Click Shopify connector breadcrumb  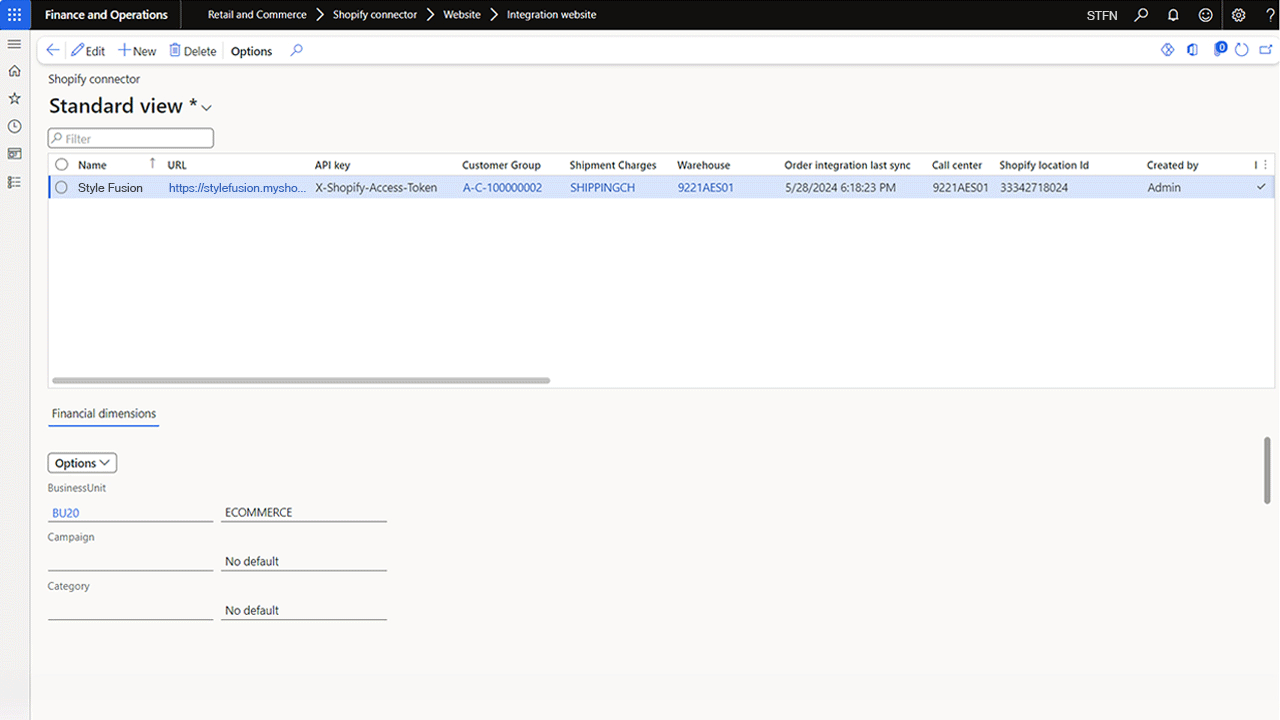pos(374,15)
